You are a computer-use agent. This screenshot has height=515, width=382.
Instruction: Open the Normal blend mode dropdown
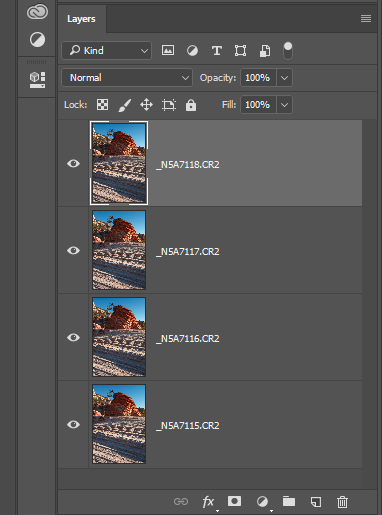pyautogui.click(x=127, y=78)
